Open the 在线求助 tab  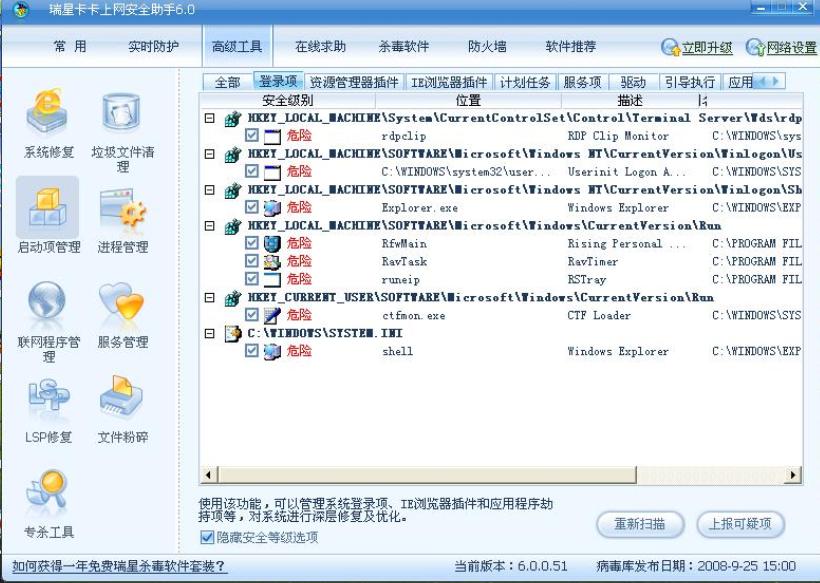click(x=320, y=47)
